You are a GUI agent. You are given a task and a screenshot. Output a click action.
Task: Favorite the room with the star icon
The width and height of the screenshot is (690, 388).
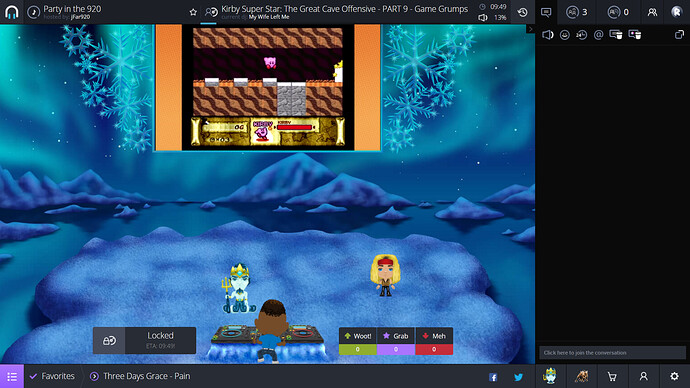[x=193, y=12]
